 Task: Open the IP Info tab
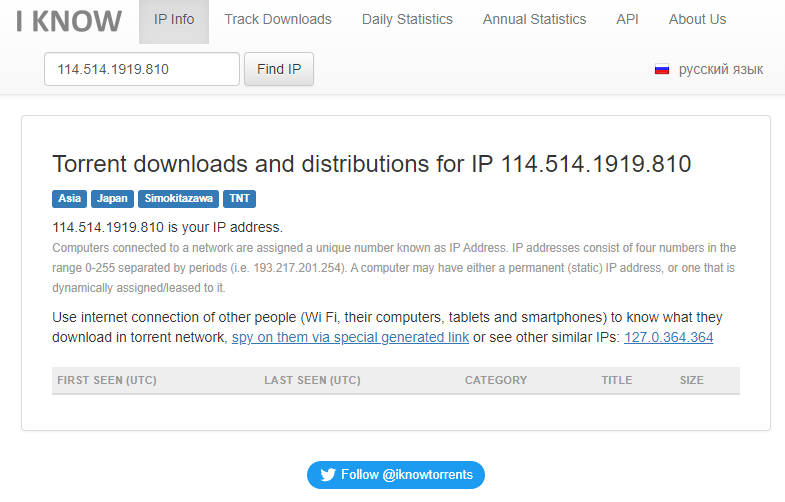tap(174, 22)
